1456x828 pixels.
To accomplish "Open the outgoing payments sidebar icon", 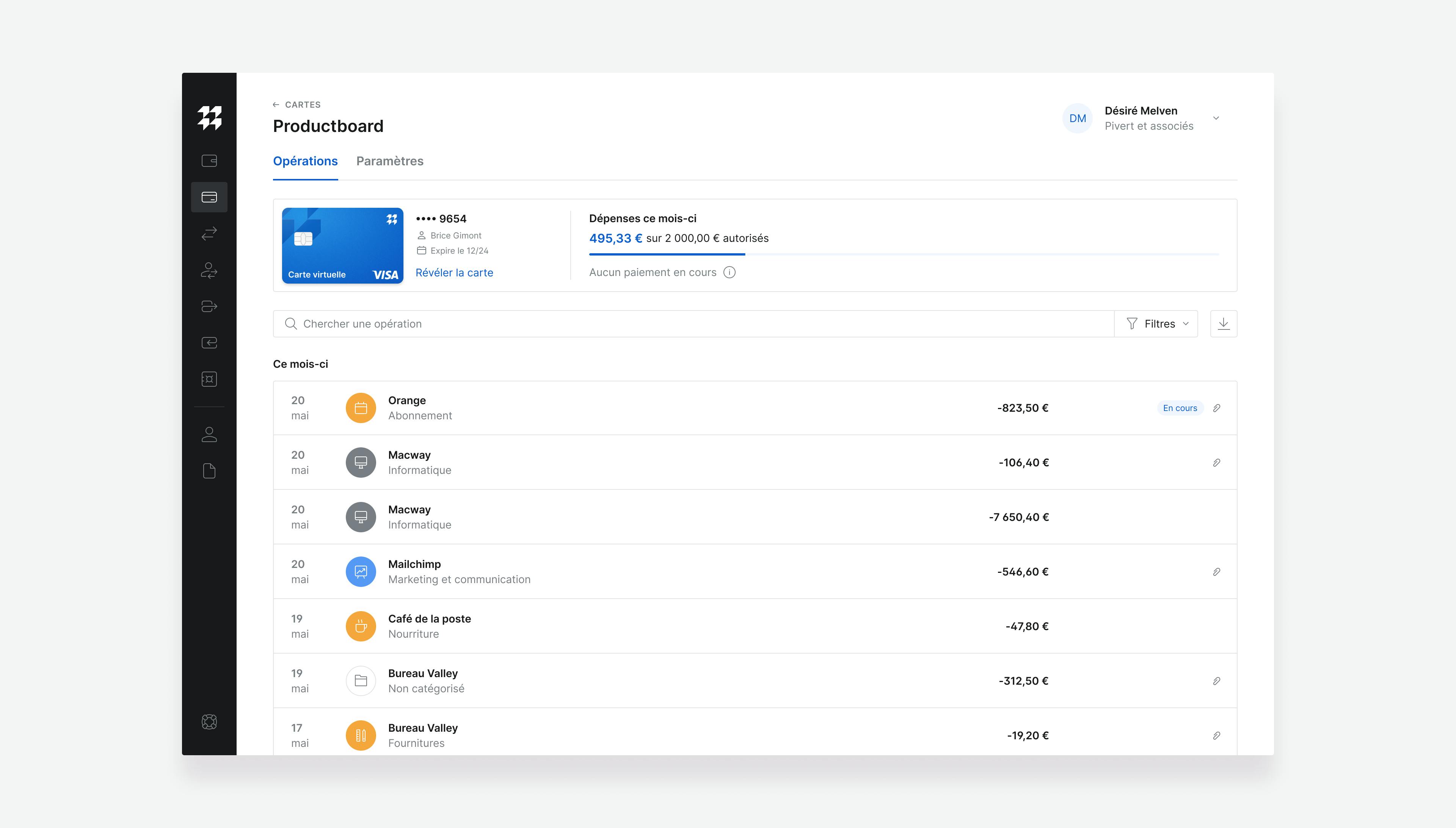I will click(209, 306).
